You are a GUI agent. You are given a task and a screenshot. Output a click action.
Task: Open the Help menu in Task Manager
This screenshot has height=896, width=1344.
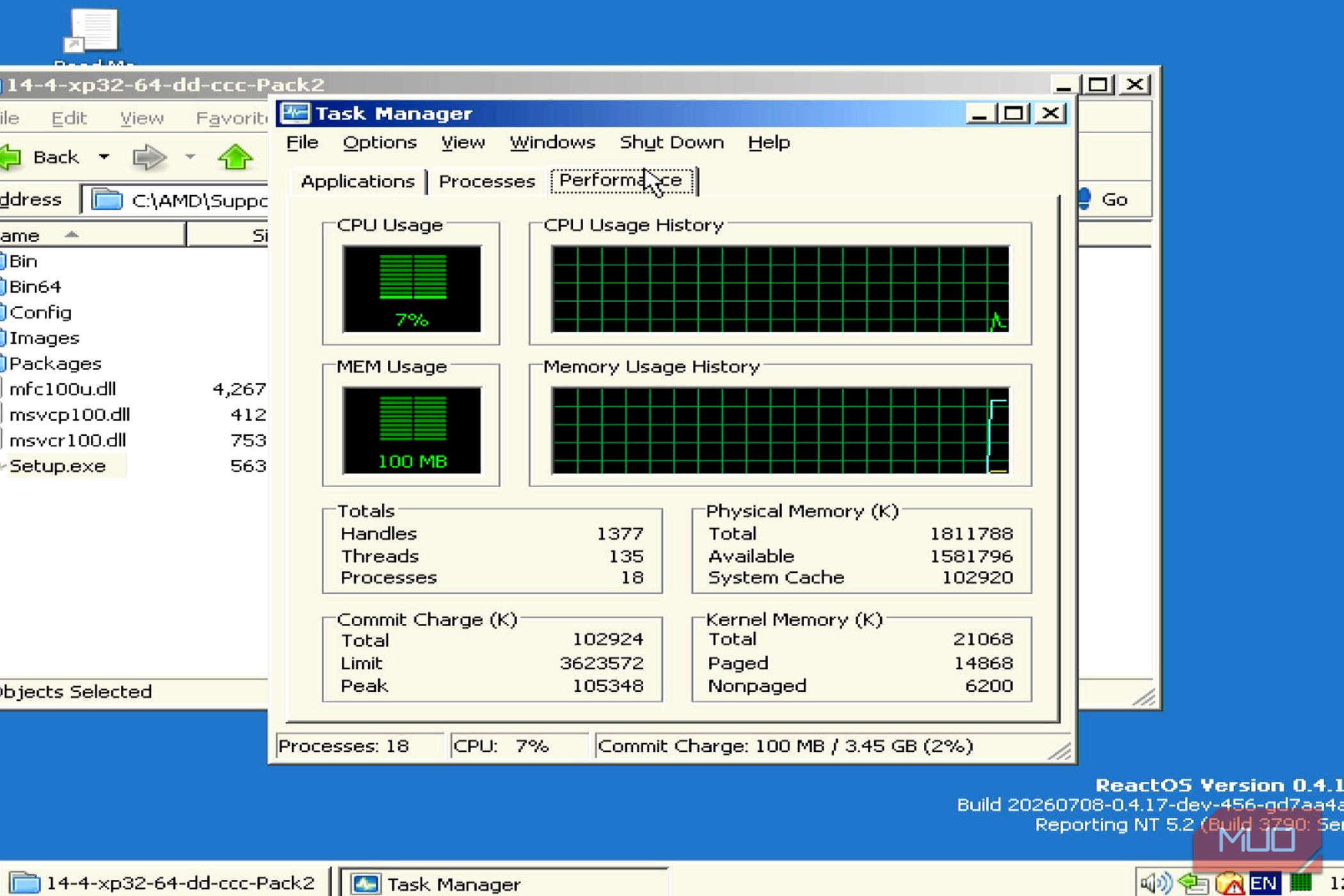pyautogui.click(x=769, y=142)
